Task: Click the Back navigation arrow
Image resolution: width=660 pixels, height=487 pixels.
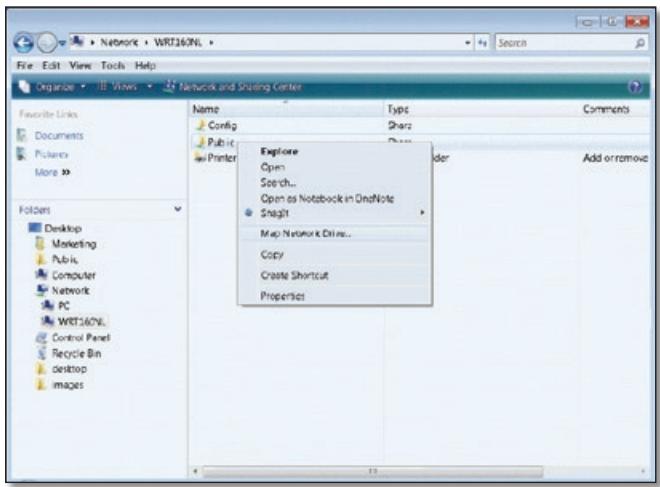Action: click(23, 43)
